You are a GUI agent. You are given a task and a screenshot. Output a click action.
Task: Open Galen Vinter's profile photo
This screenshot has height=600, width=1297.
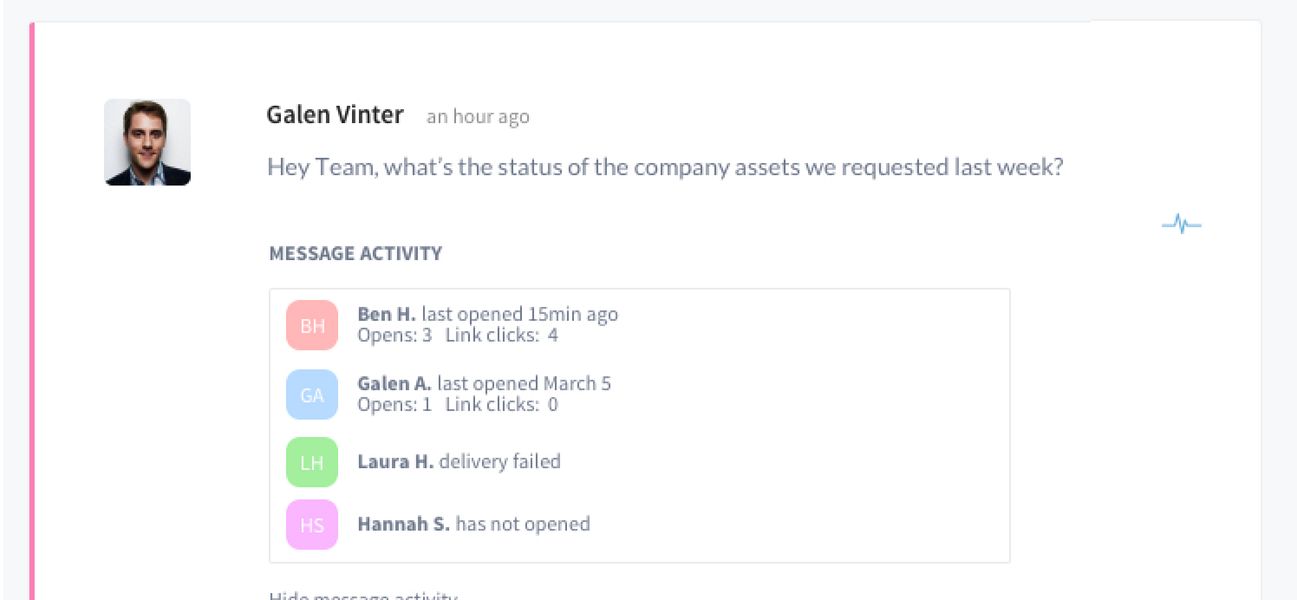coord(147,142)
